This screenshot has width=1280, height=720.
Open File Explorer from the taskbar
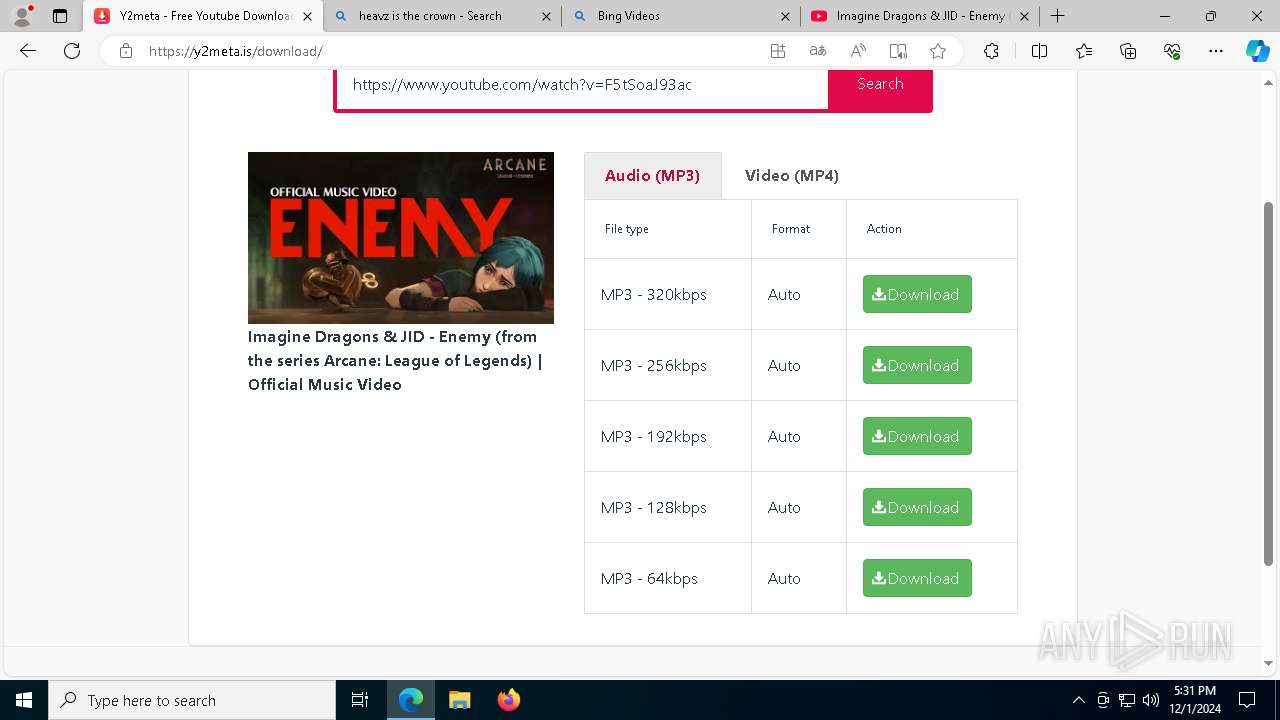pos(460,700)
